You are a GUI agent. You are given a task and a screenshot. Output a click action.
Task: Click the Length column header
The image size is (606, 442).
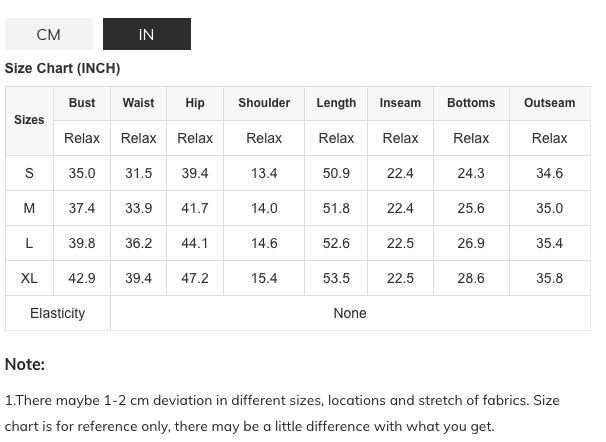tap(336, 103)
